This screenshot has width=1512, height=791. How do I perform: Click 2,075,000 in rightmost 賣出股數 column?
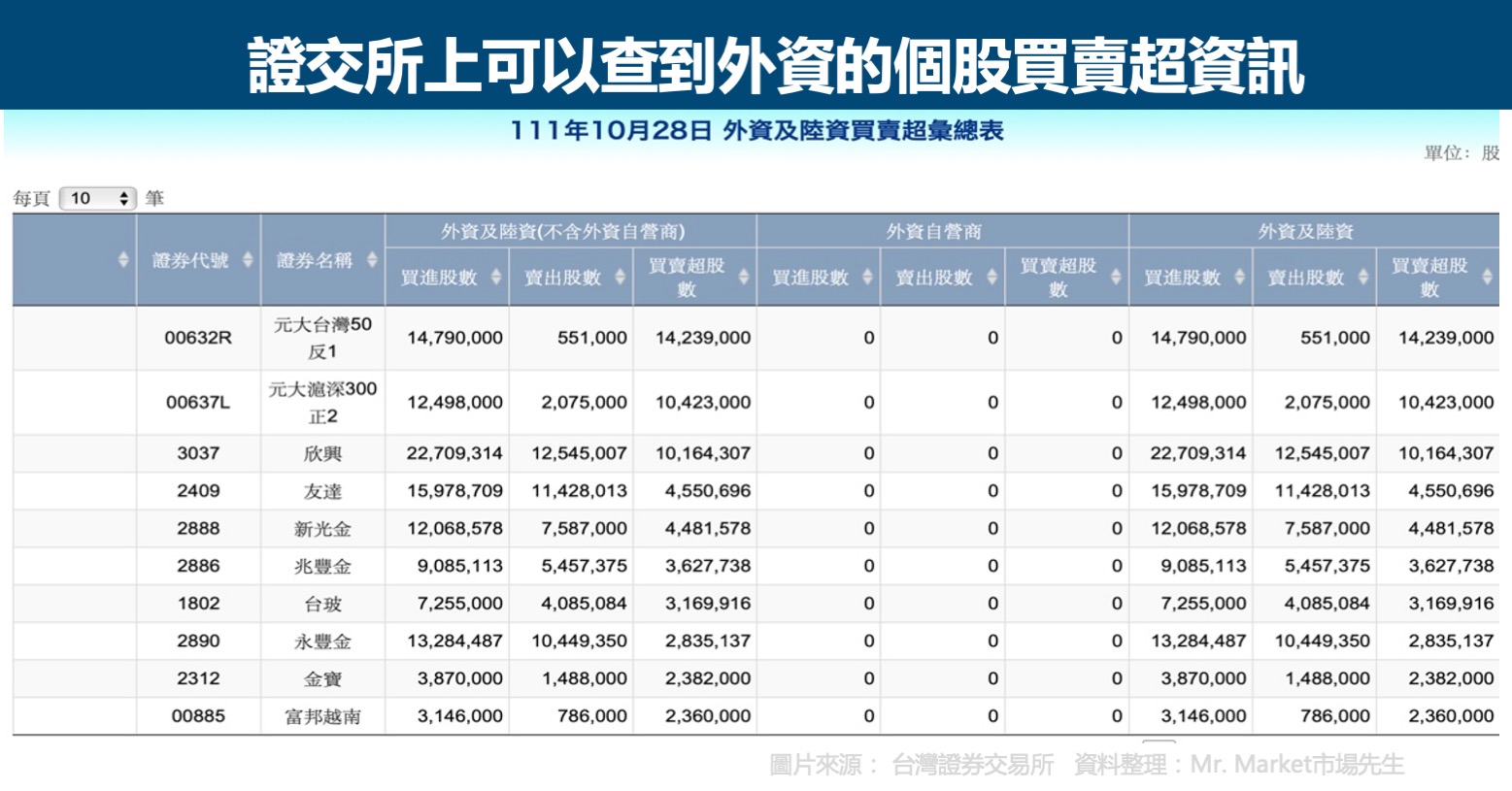point(1327,403)
